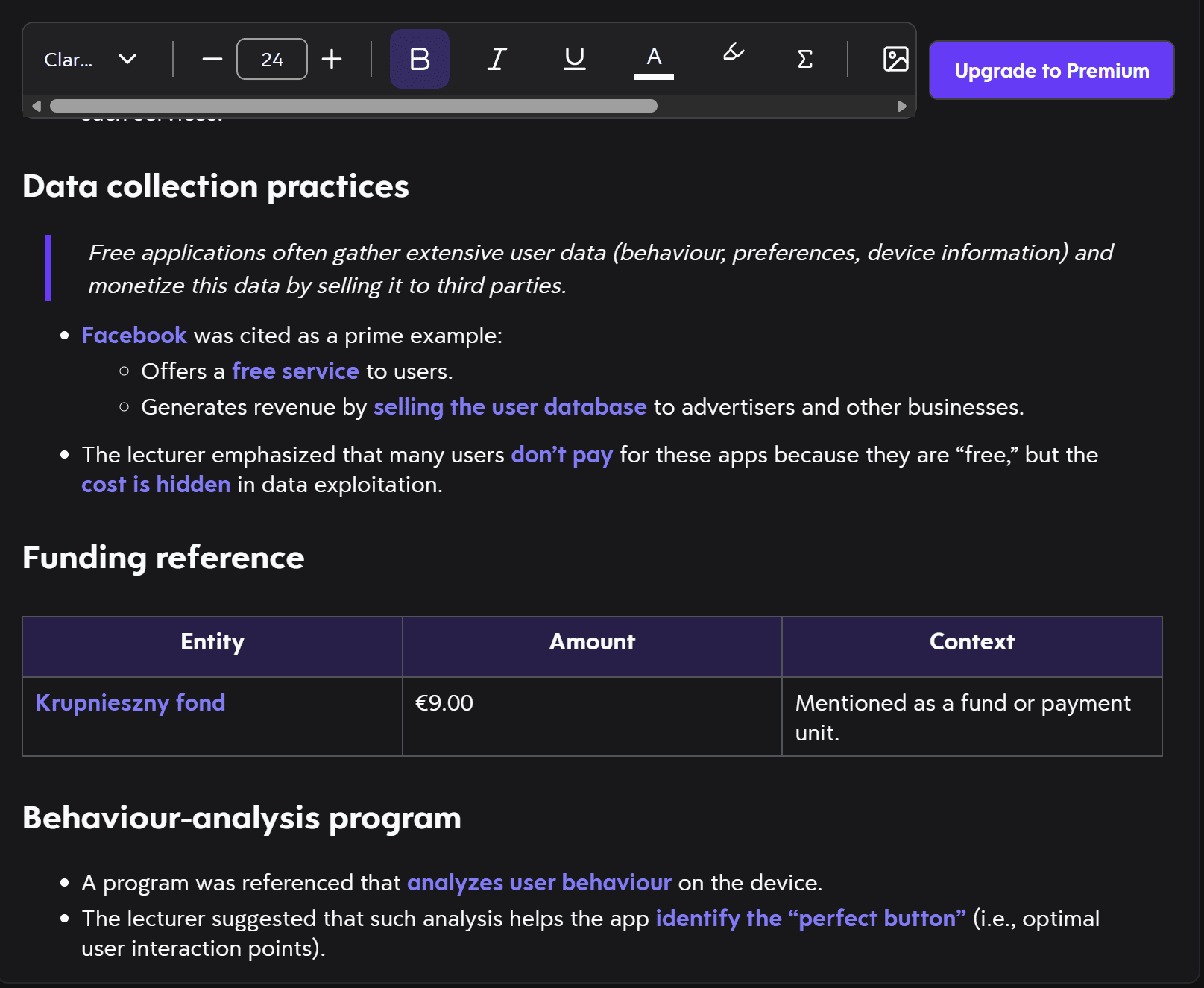Open the text color picker

pyautogui.click(x=654, y=59)
